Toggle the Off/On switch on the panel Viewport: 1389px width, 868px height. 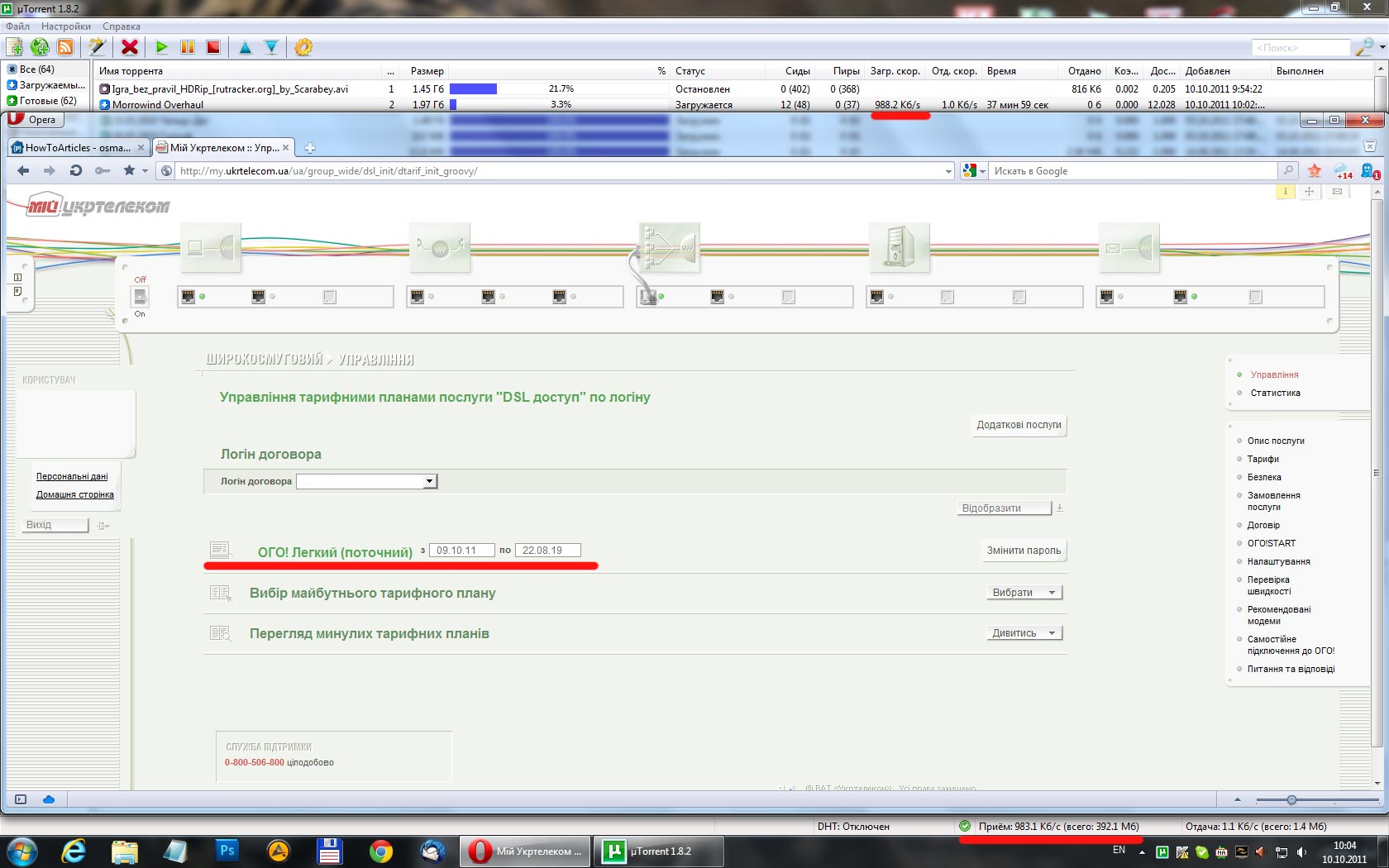141,296
